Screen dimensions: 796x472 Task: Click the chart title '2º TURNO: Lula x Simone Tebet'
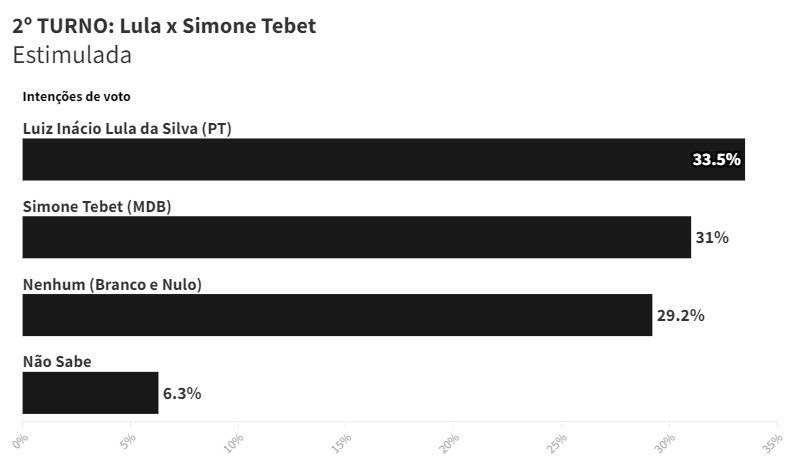pyautogui.click(x=164, y=26)
